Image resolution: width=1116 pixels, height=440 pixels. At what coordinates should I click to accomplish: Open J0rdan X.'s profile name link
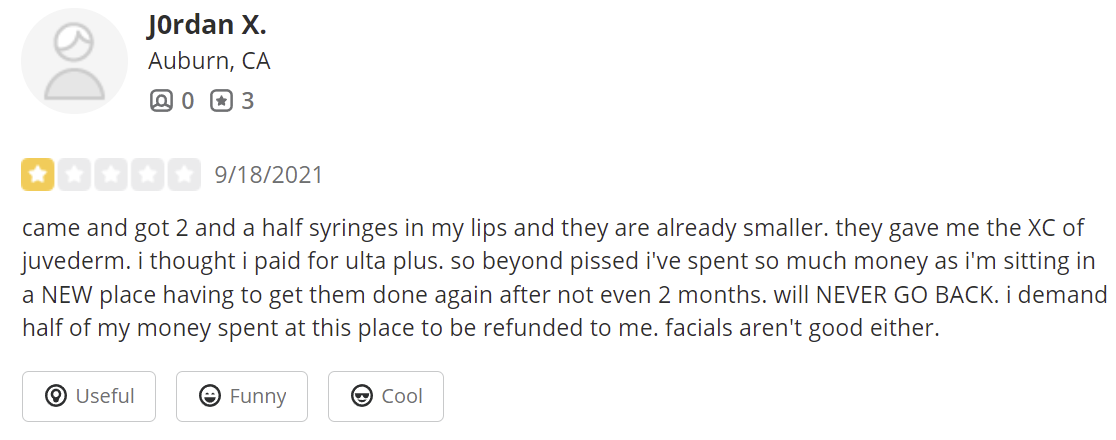[207, 23]
